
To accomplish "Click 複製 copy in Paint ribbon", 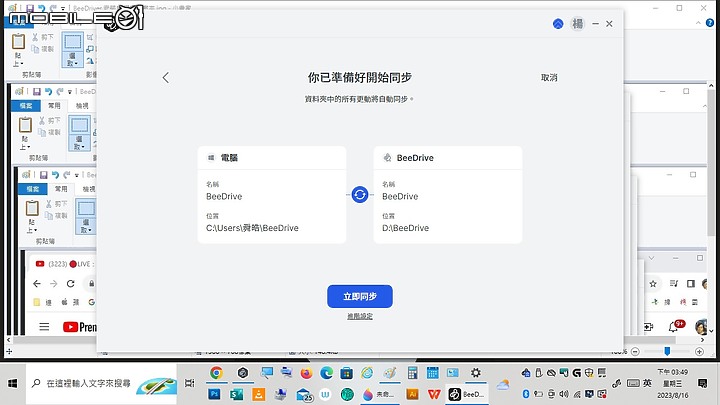I will [43, 49].
